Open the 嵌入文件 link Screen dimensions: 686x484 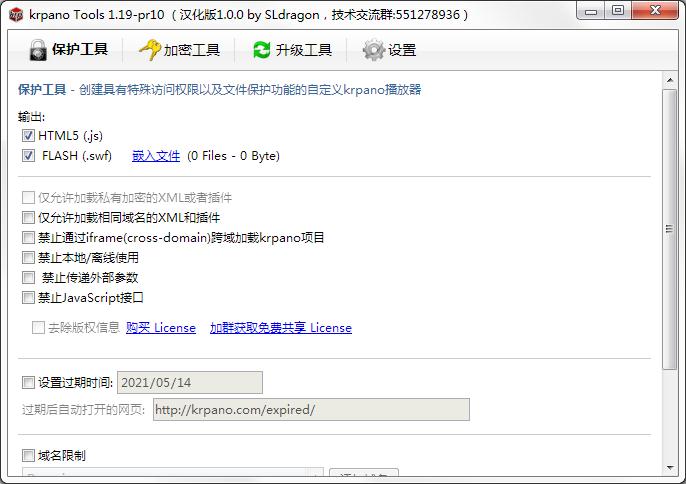click(156, 156)
